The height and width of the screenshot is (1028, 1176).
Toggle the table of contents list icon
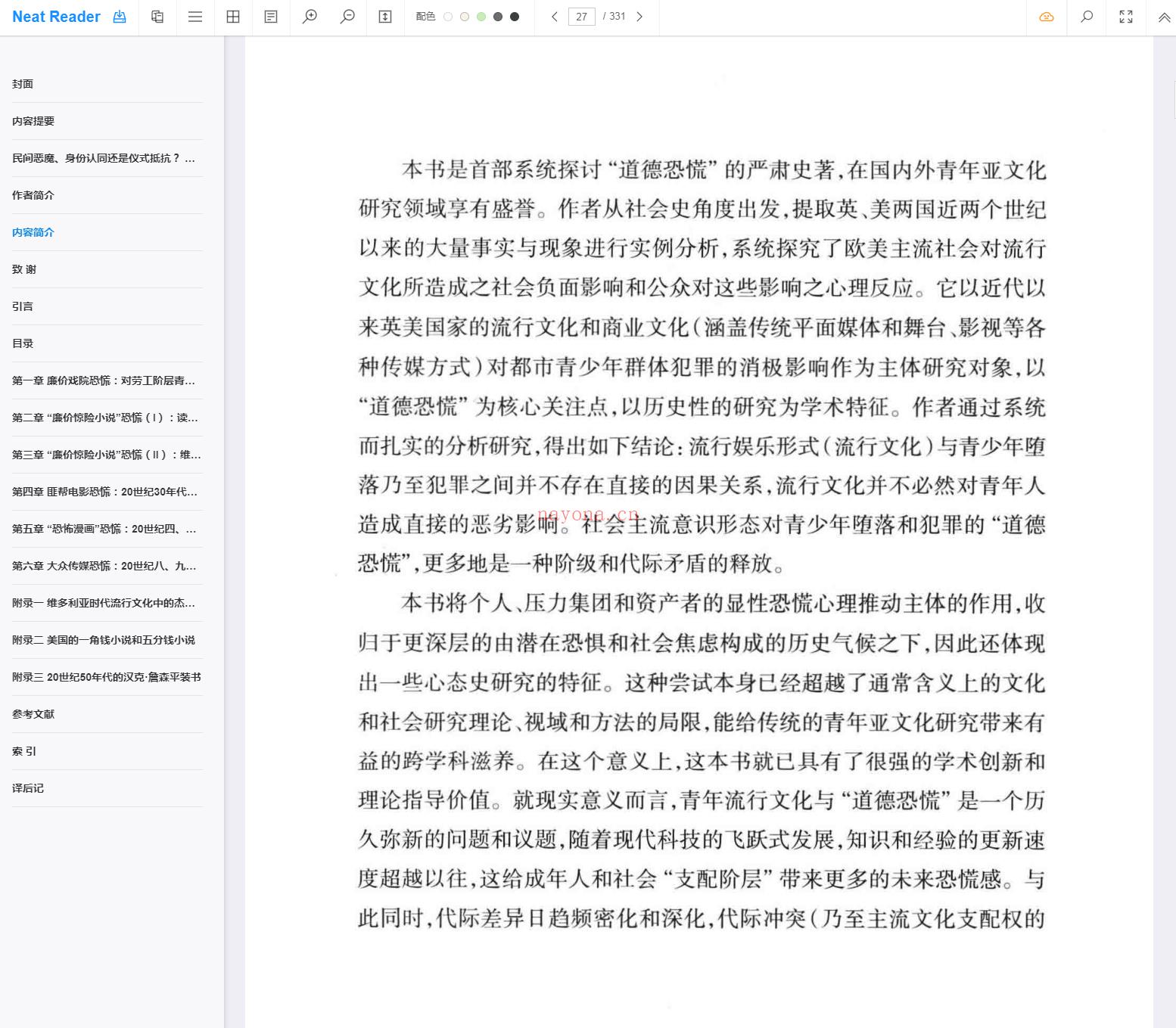195,17
